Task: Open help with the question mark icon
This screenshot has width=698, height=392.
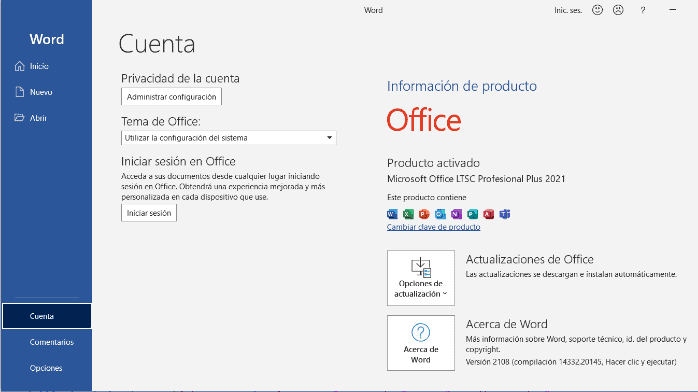Action: [643, 10]
